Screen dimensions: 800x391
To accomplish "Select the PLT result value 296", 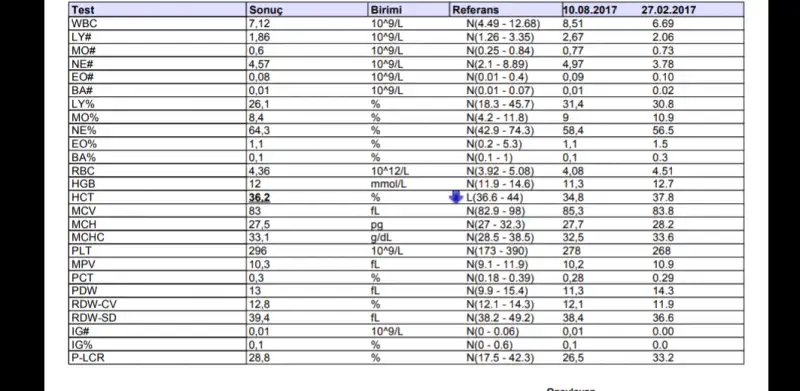I will click(x=258, y=251).
